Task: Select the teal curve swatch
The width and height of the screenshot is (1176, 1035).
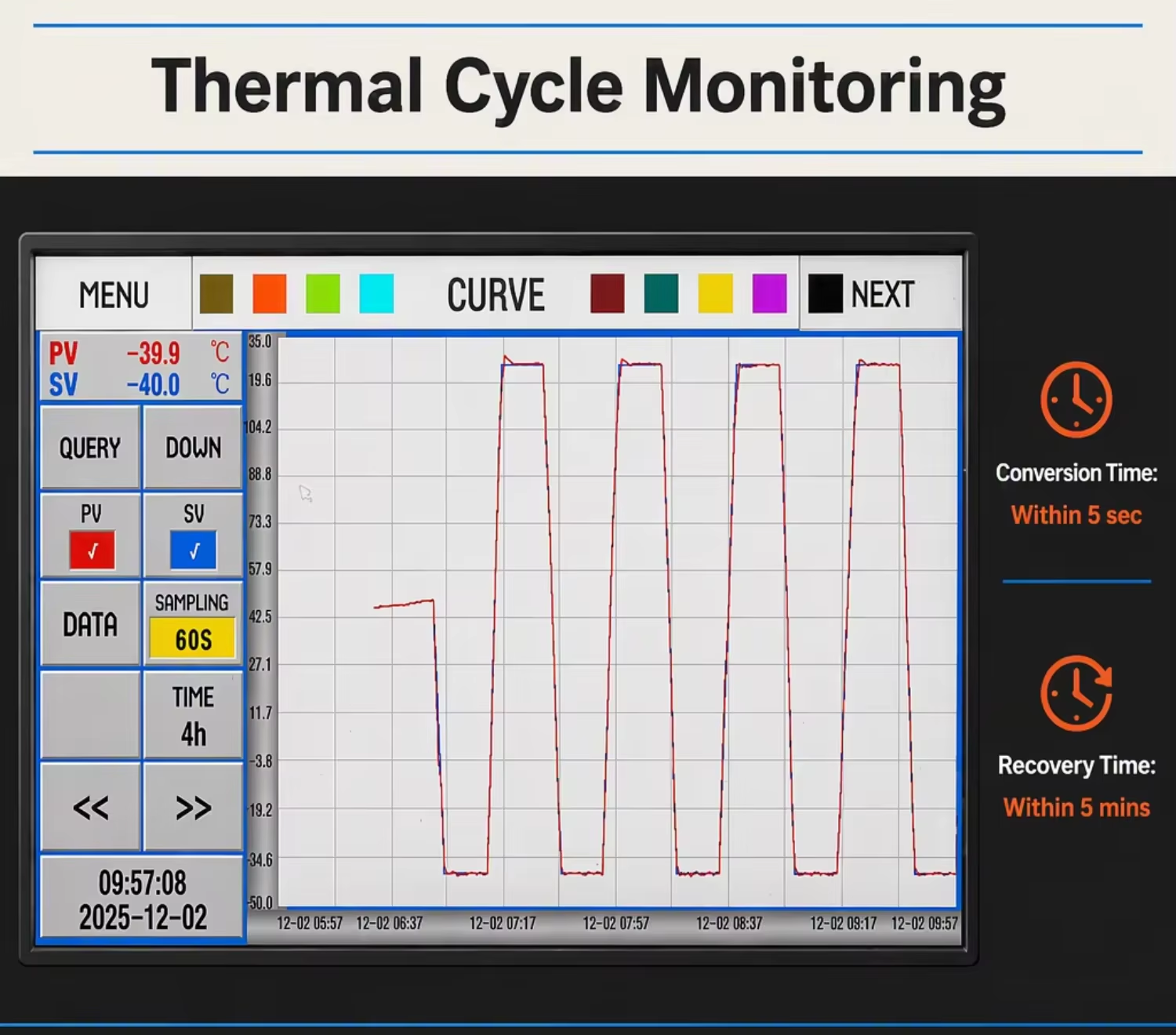Action: [x=661, y=294]
